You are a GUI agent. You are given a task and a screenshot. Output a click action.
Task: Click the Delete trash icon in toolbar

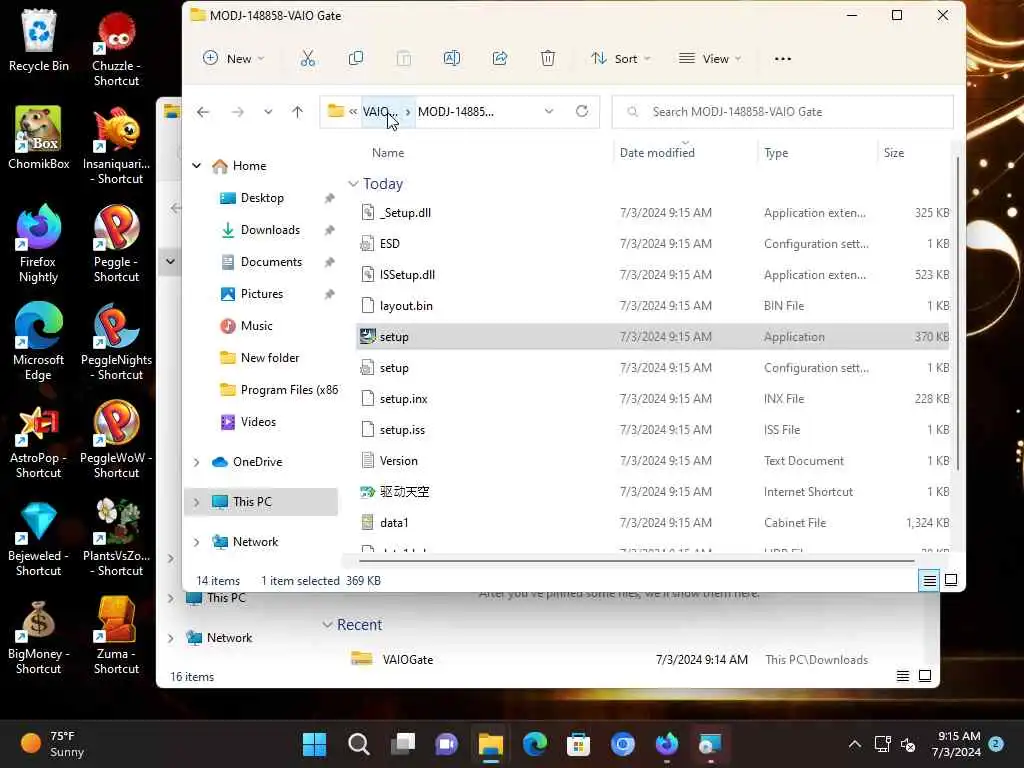click(x=548, y=59)
